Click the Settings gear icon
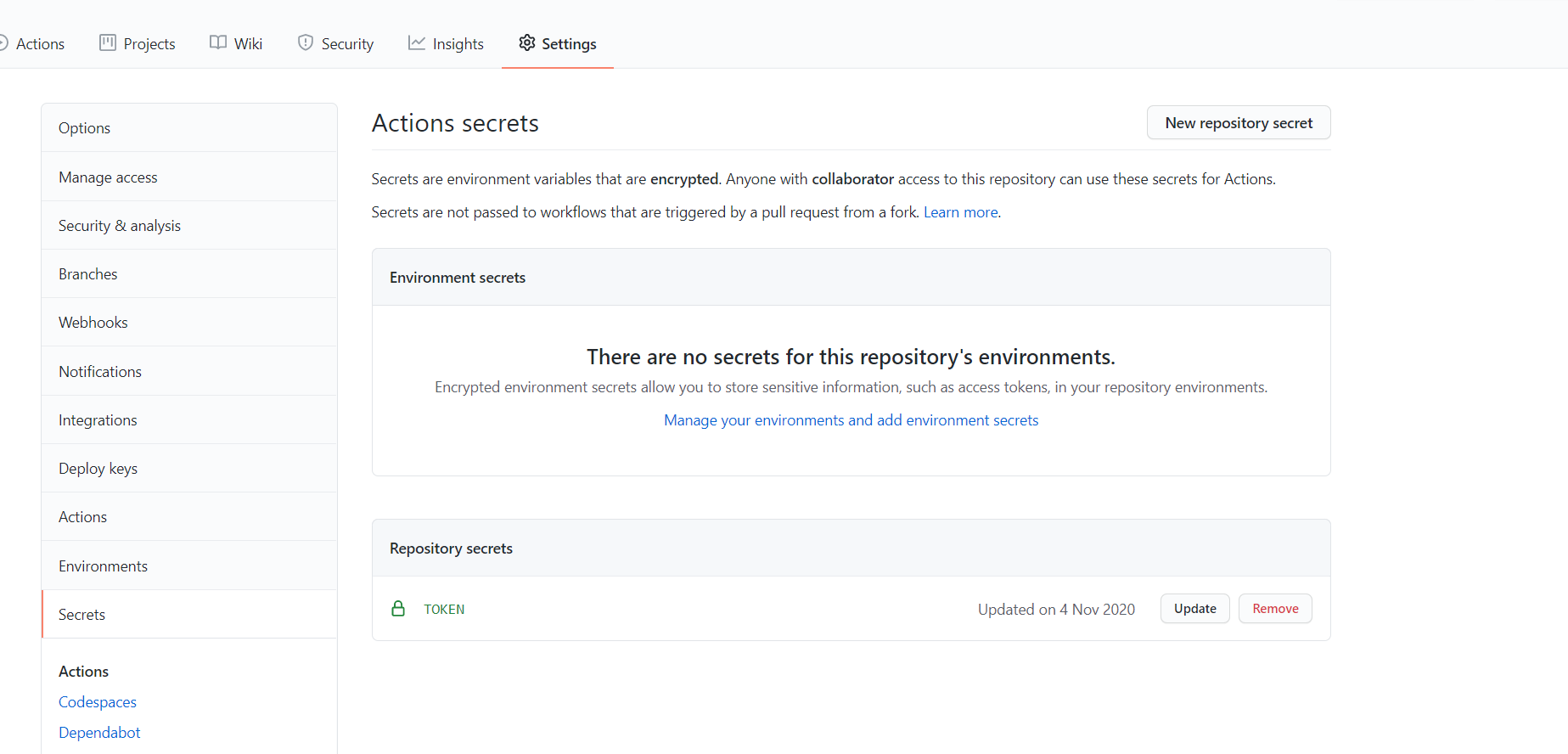 tap(527, 43)
